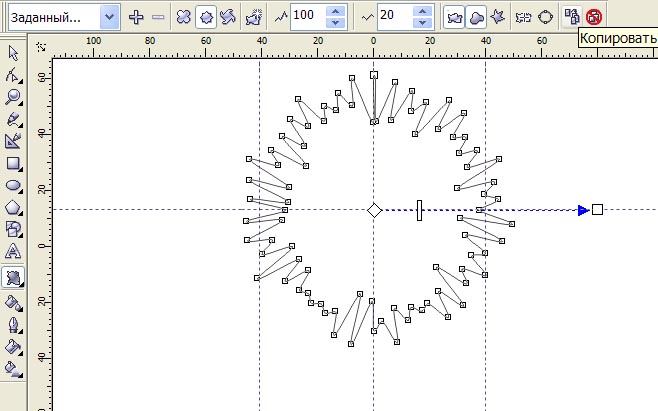
Task: Select the Polygon tool
Action: (x=13, y=207)
